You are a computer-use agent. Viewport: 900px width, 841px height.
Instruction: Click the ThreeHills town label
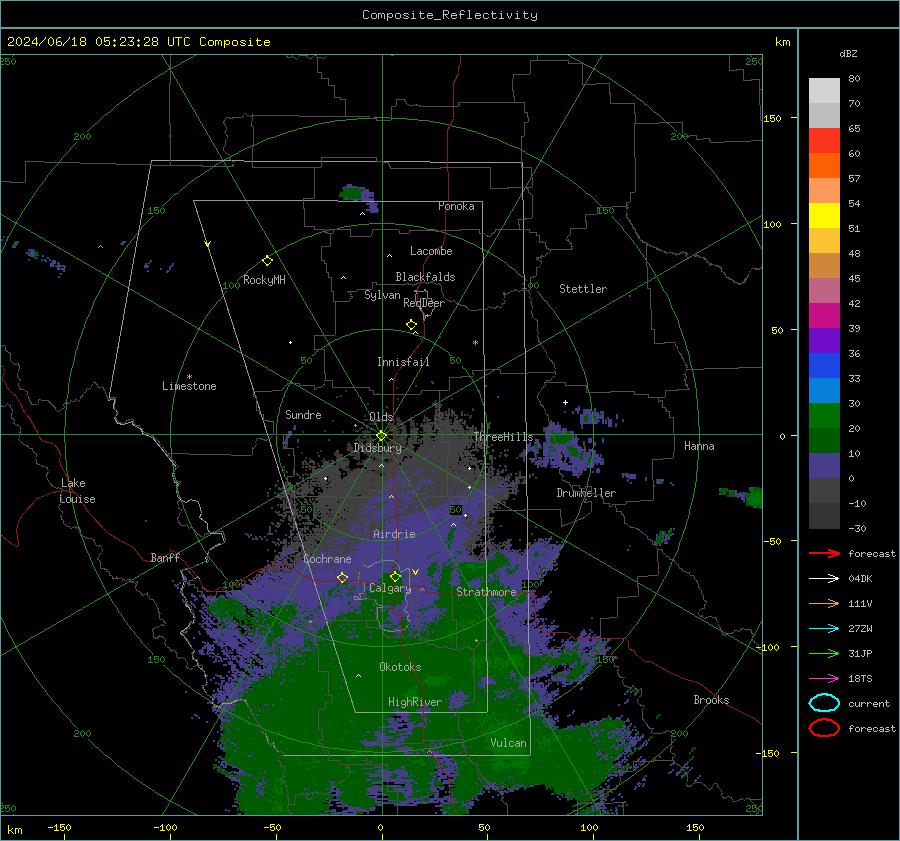(503, 437)
